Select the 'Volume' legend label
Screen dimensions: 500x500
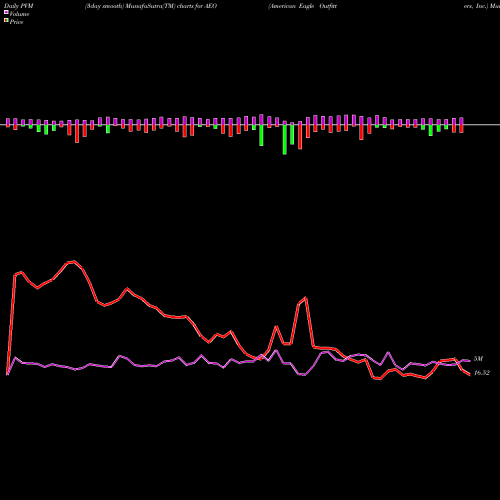pos(19,14)
